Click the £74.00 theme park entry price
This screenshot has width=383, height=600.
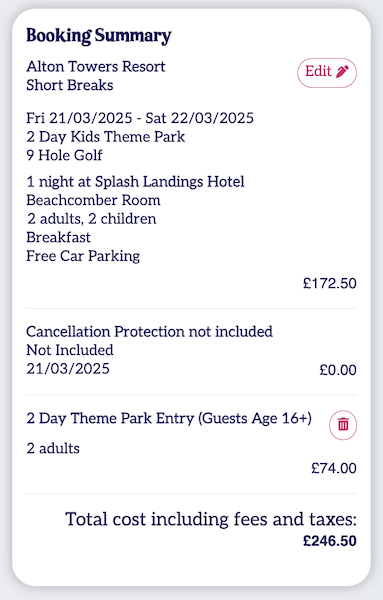point(334,468)
